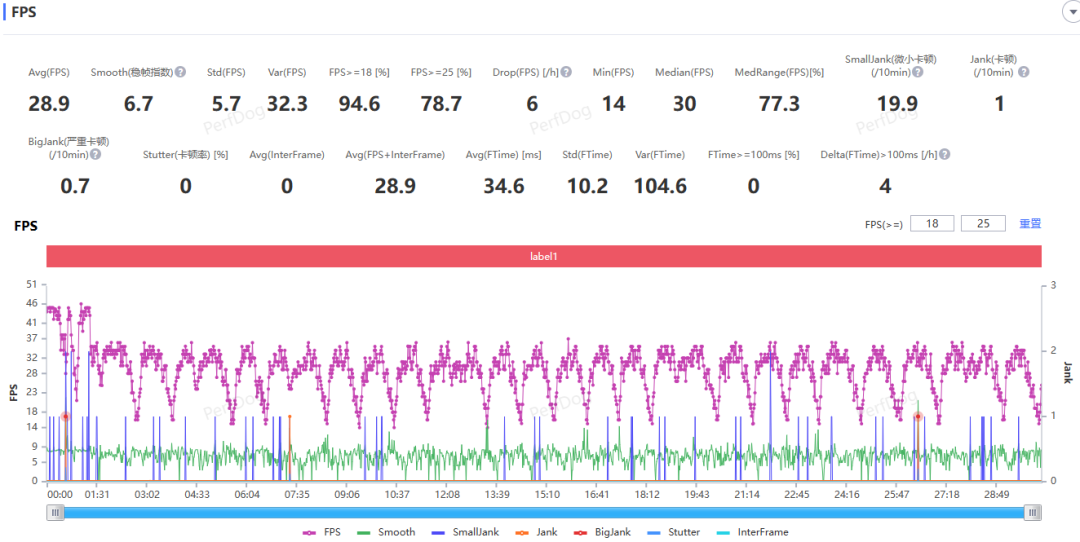The width and height of the screenshot is (1080, 542).
Task: Click FPS threshold input showing 25
Action: tap(983, 224)
